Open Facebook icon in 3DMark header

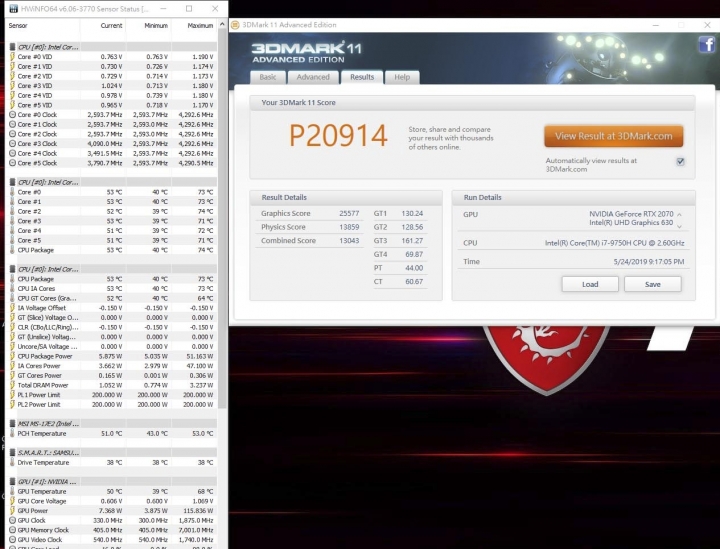point(707,45)
